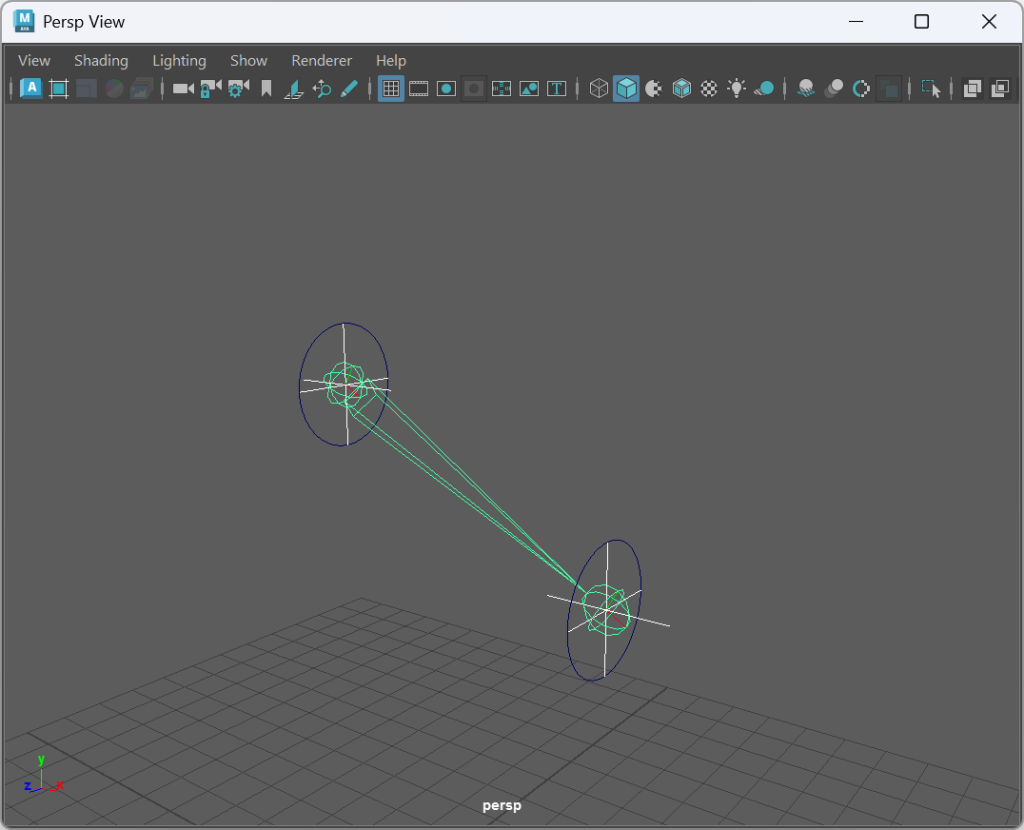Viewport: 1024px width, 830px height.
Task: Open the Lighting menu
Action: pyautogui.click(x=179, y=61)
